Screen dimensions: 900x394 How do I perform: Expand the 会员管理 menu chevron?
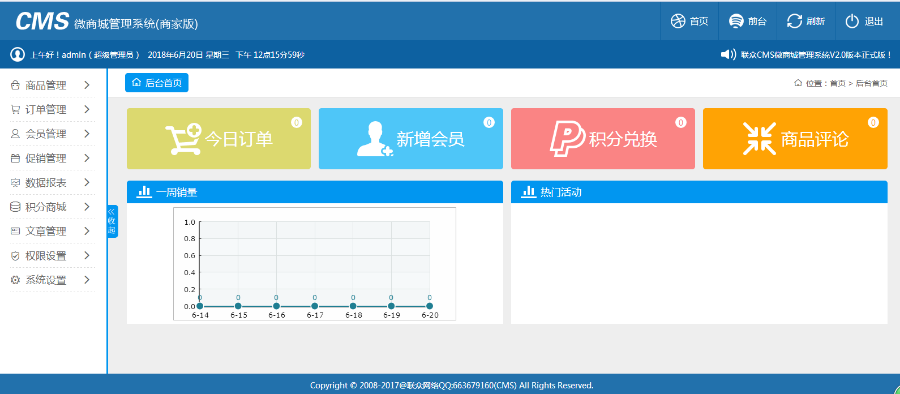tap(87, 134)
